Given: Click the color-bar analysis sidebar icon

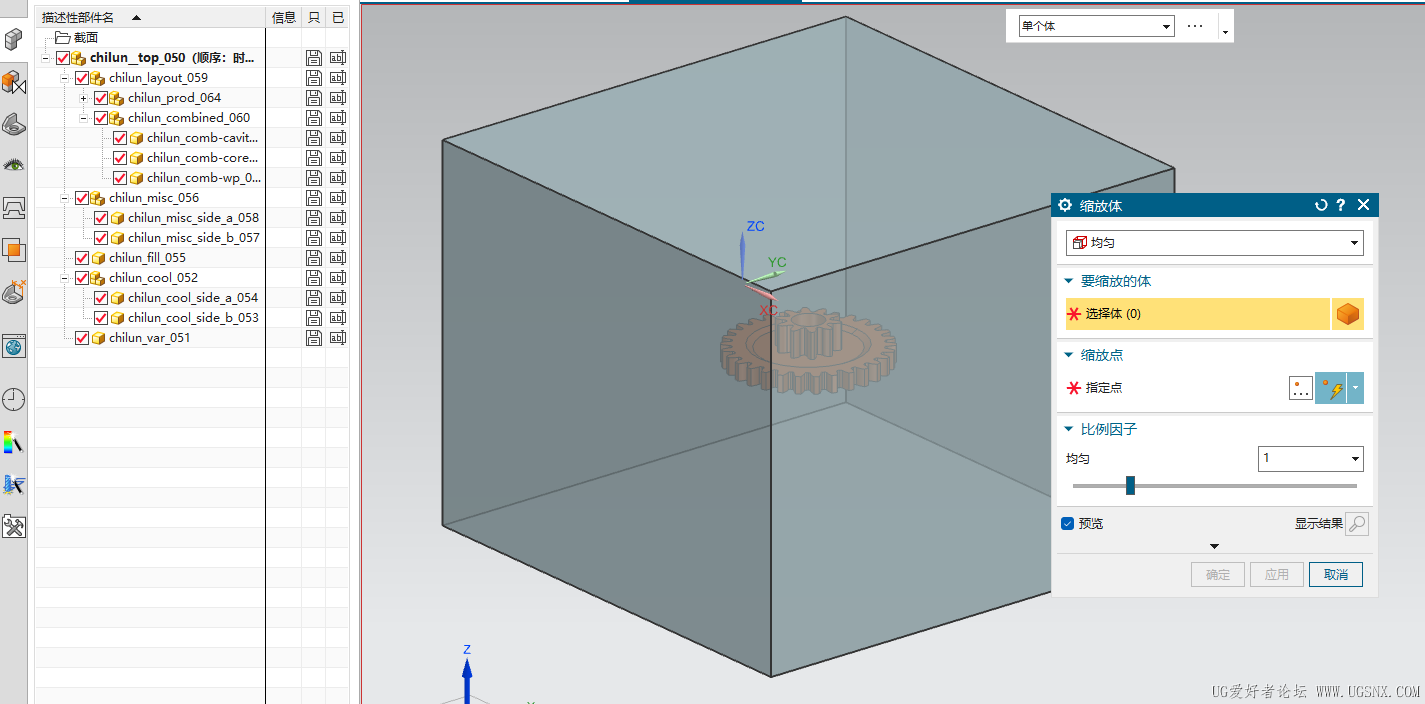Looking at the screenshot, I should (13, 442).
